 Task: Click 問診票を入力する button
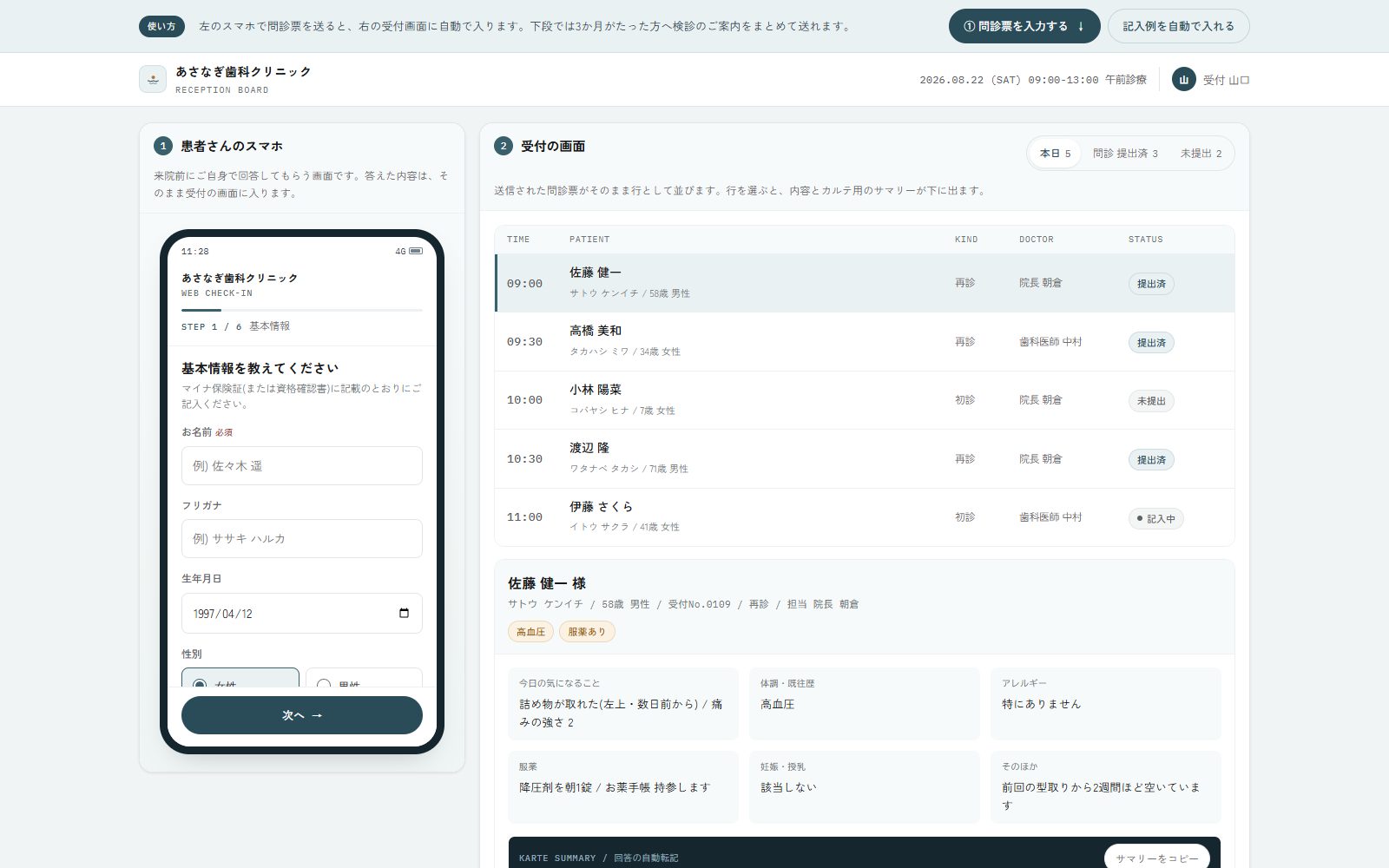click(x=1024, y=26)
